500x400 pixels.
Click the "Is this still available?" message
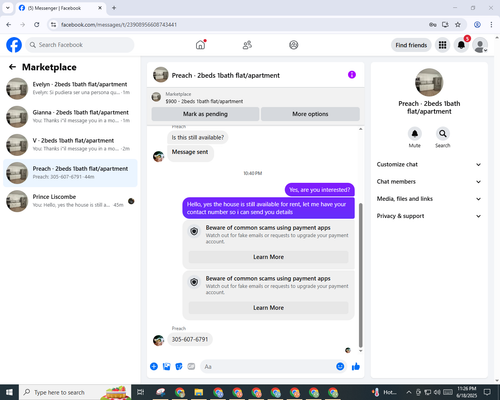pos(198,137)
